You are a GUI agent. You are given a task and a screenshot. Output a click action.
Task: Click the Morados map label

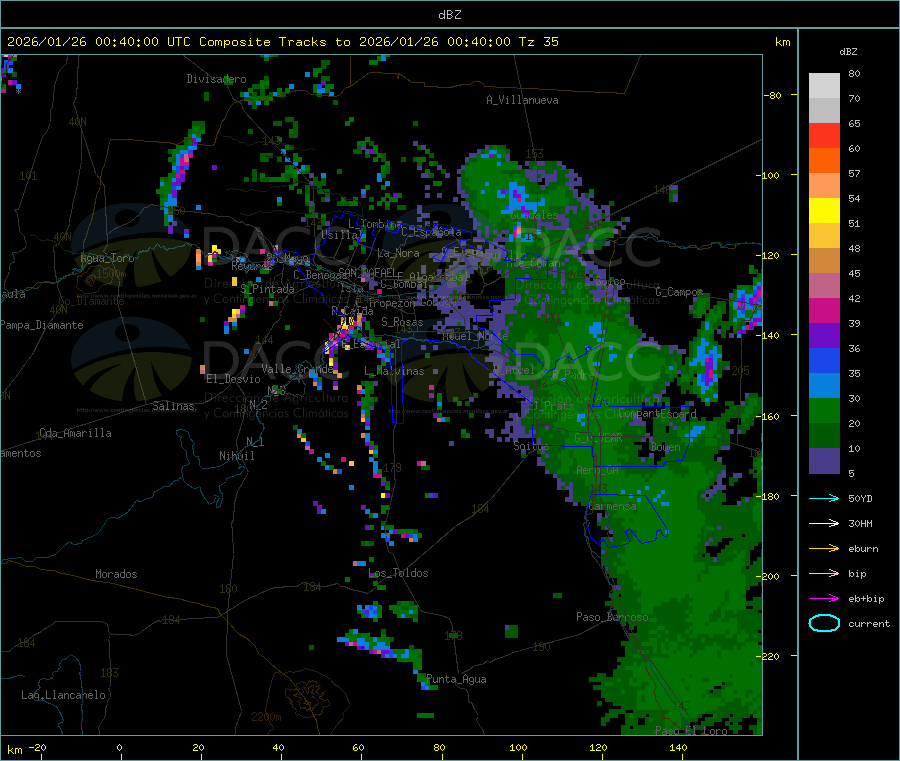116,574
